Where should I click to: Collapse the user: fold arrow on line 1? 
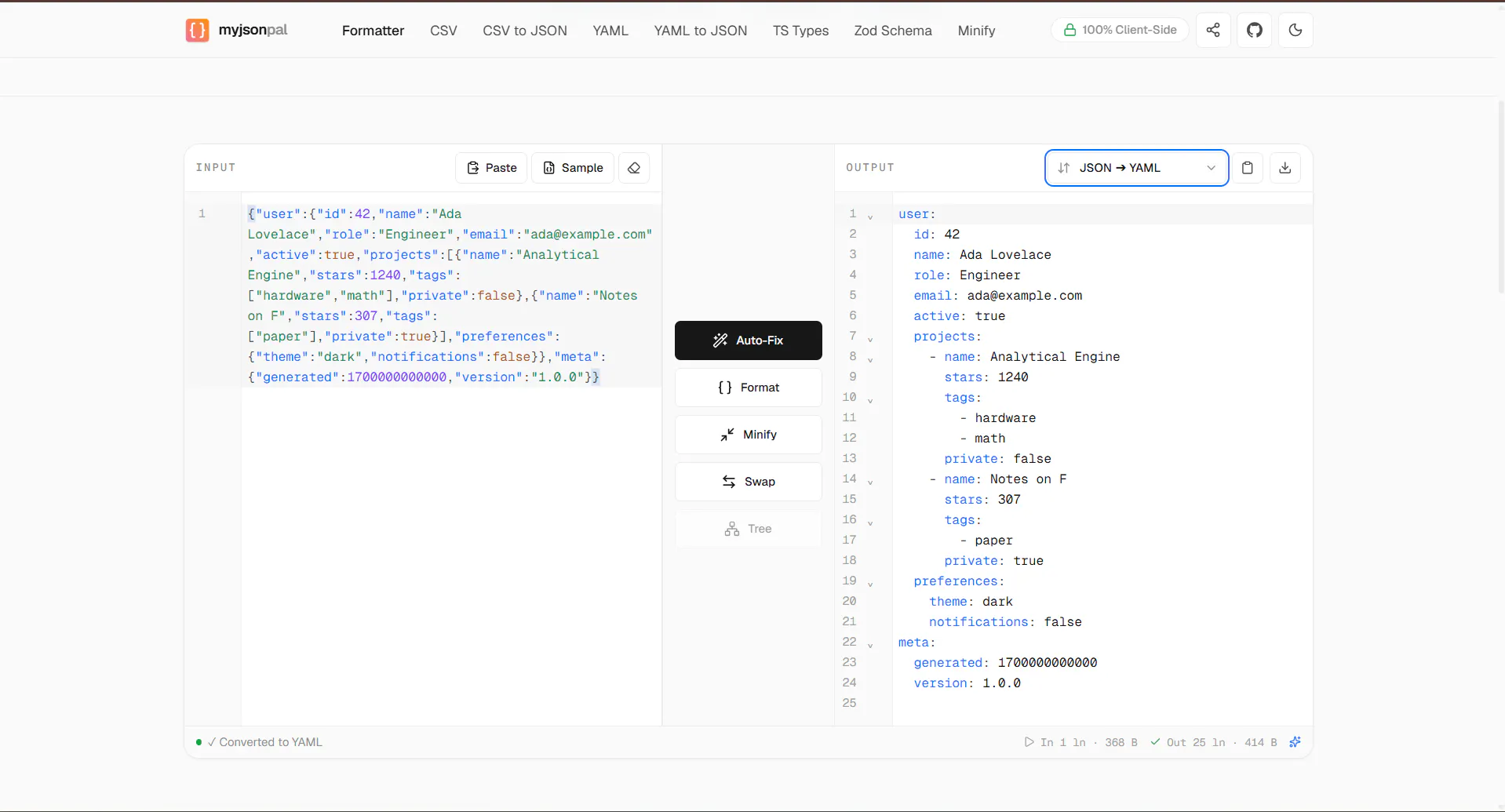click(x=870, y=217)
